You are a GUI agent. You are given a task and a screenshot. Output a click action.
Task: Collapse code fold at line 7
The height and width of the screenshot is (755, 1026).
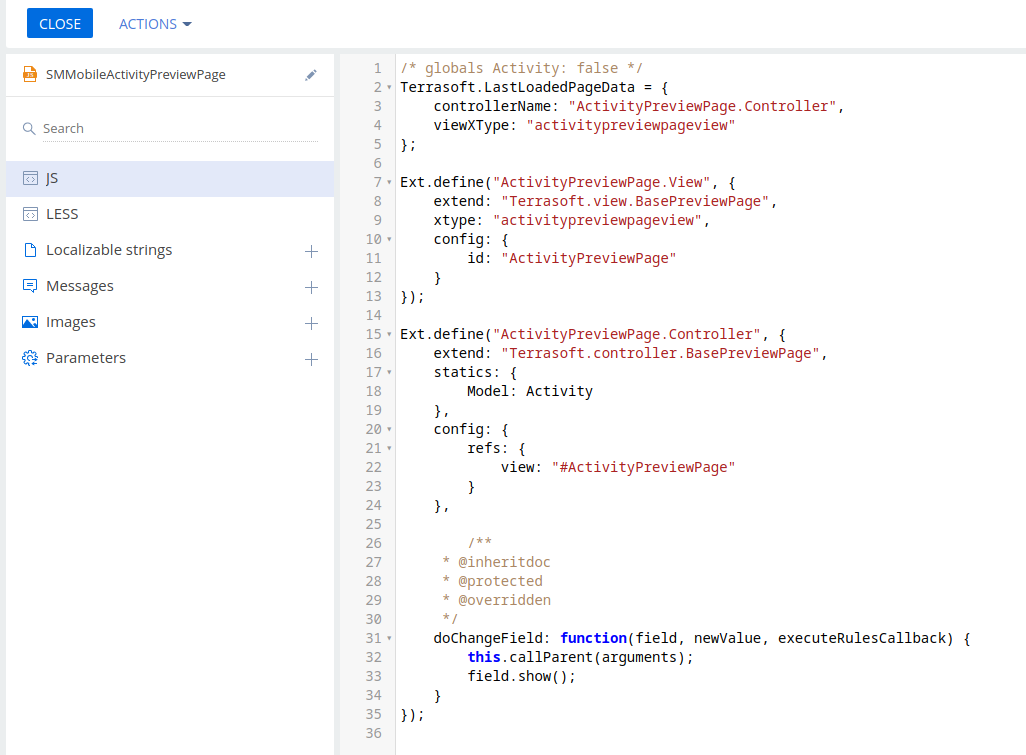point(389,182)
